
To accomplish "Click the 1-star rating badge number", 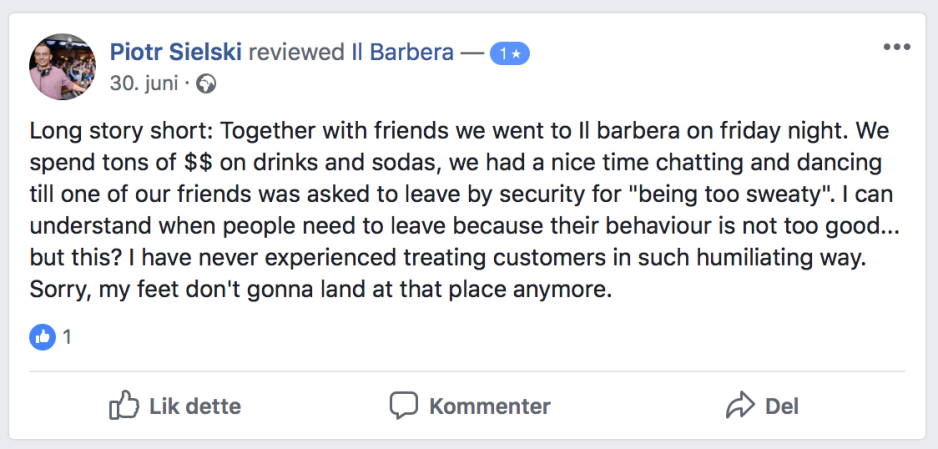I will click(504, 53).
